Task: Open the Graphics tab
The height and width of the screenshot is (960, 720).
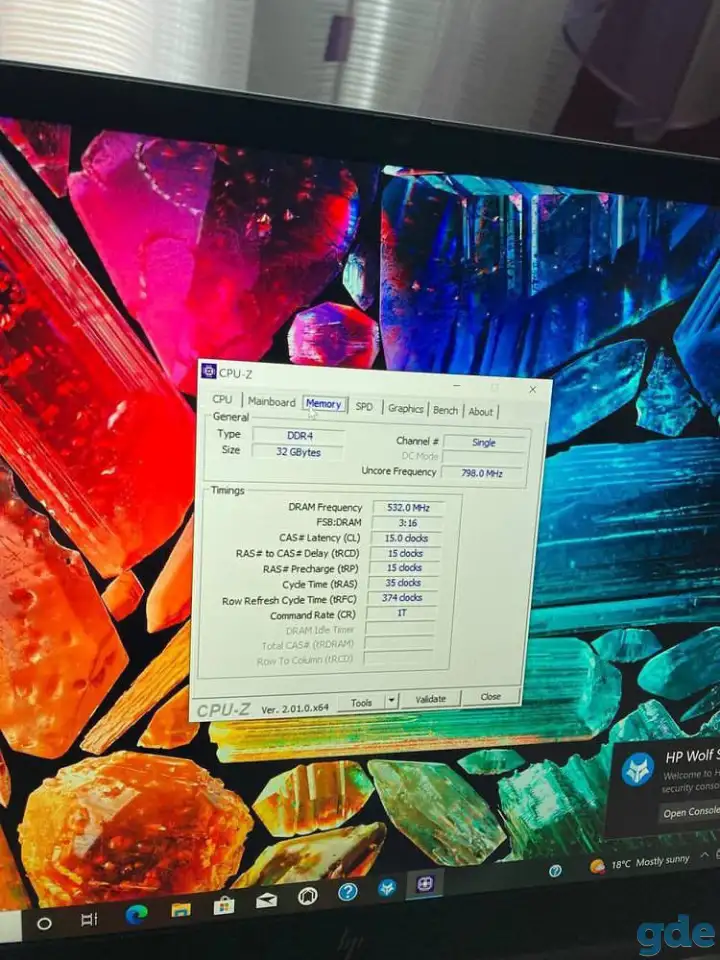Action: coord(405,408)
